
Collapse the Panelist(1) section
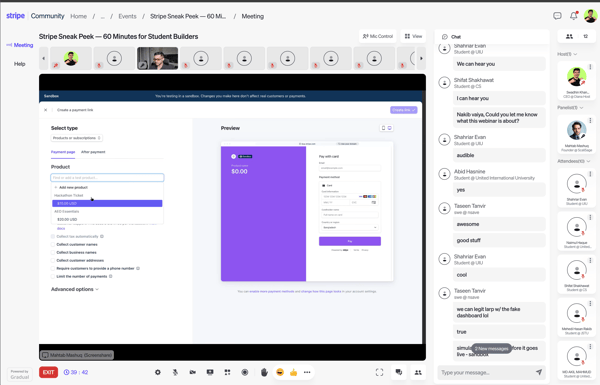click(570, 108)
